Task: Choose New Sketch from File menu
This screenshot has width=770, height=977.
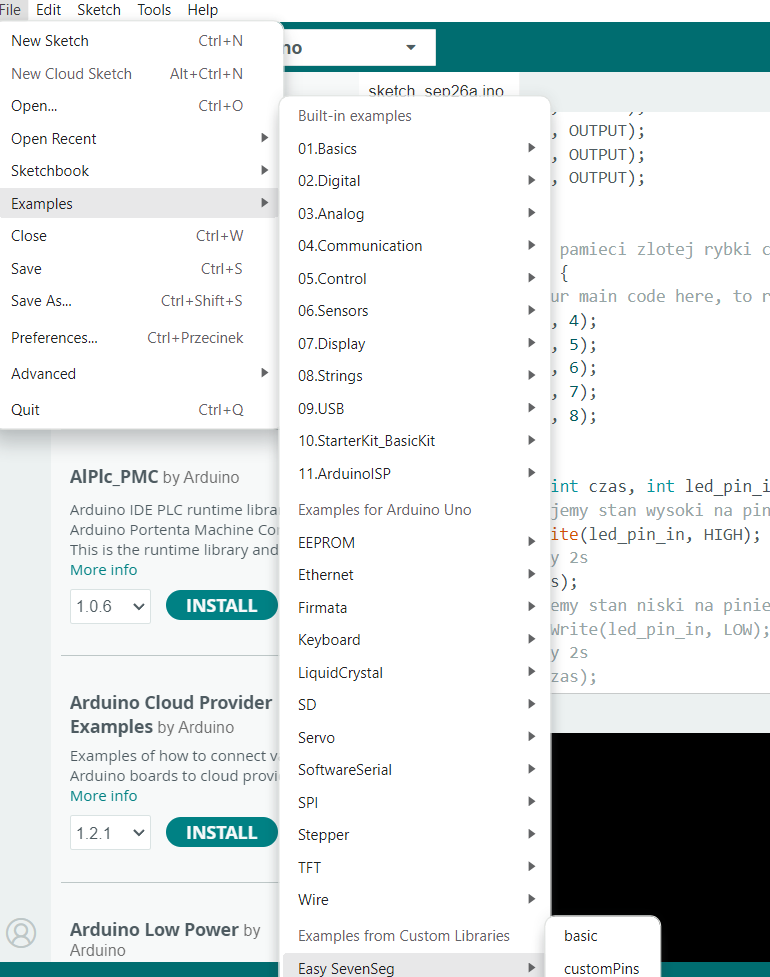Action: [x=140, y=41]
